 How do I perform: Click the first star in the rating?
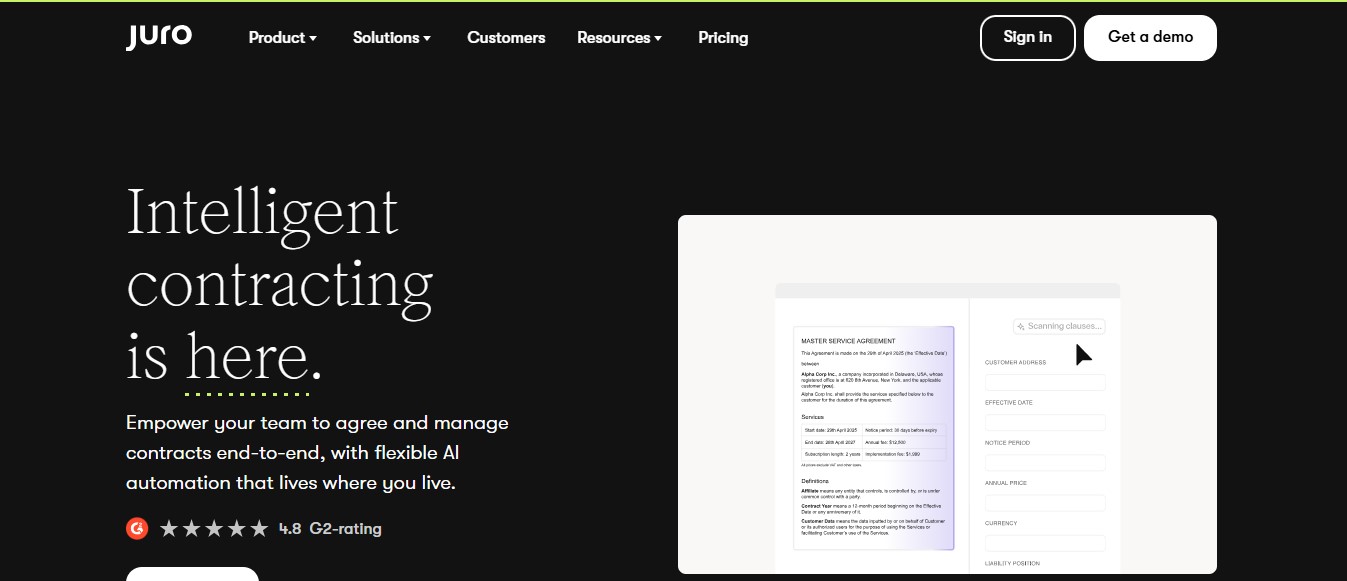coord(169,528)
